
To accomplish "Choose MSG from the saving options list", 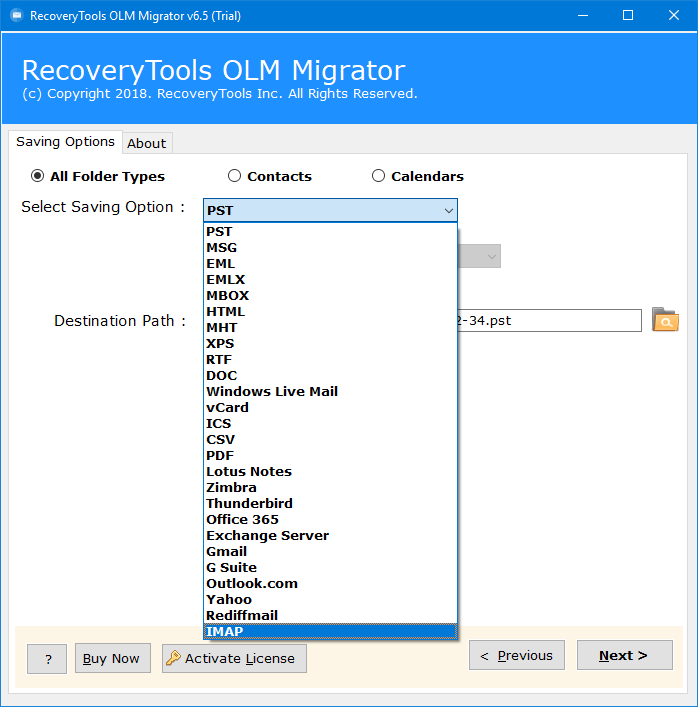I will [331, 248].
